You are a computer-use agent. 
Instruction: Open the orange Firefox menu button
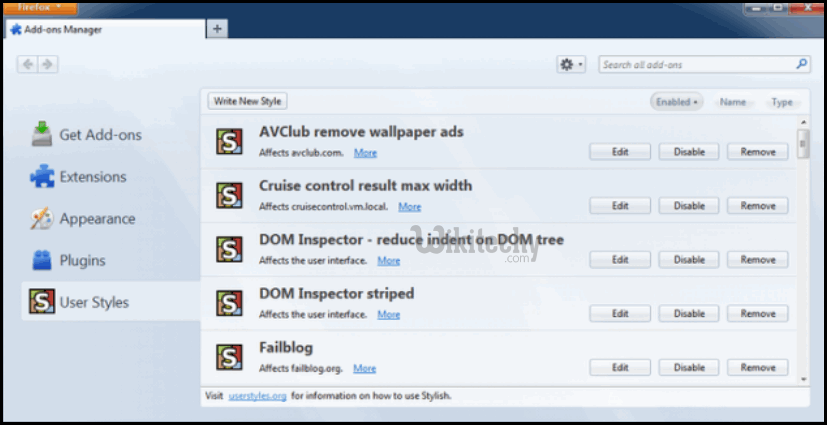click(x=39, y=7)
